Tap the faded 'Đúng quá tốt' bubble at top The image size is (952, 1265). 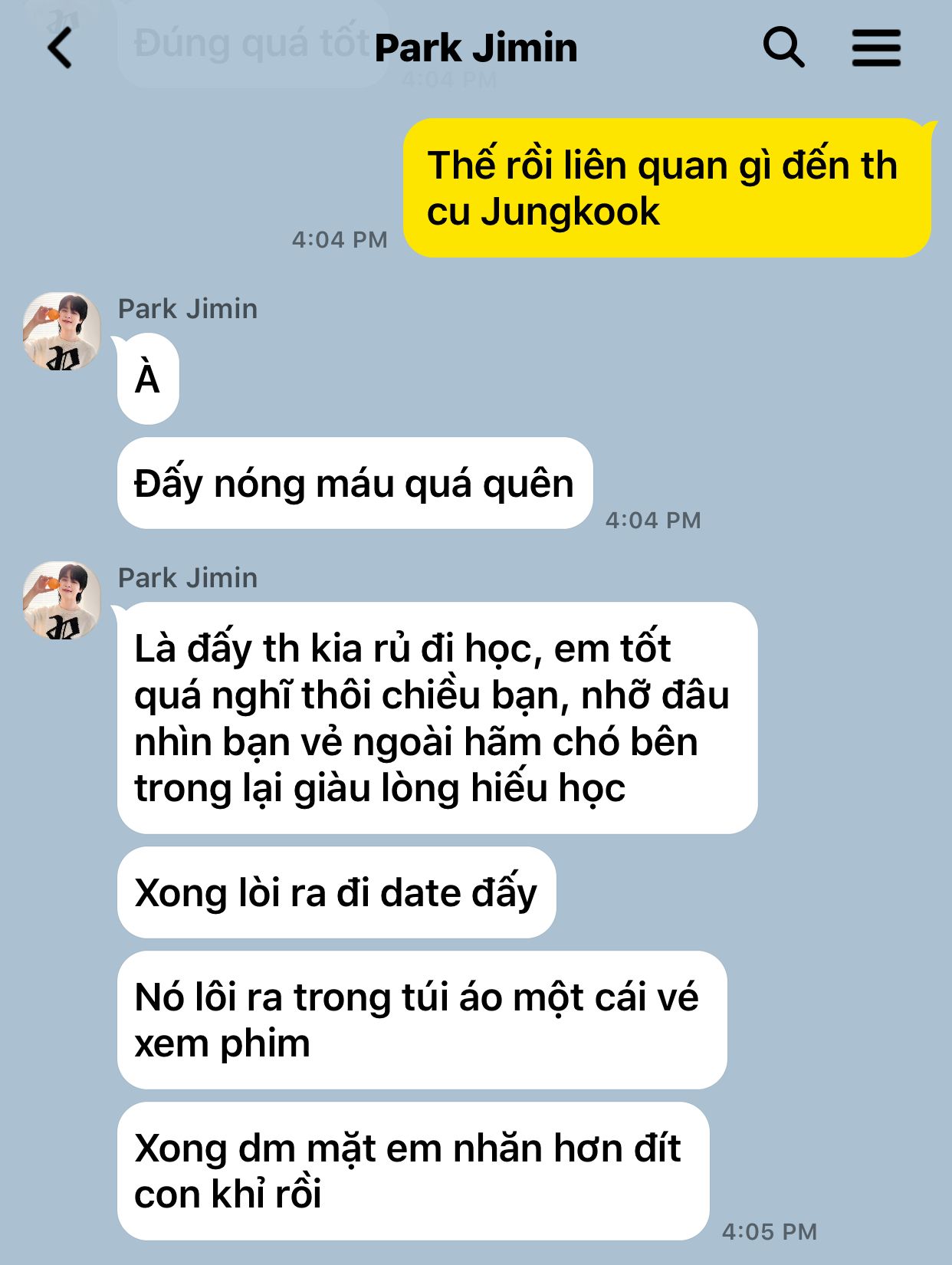(251, 44)
